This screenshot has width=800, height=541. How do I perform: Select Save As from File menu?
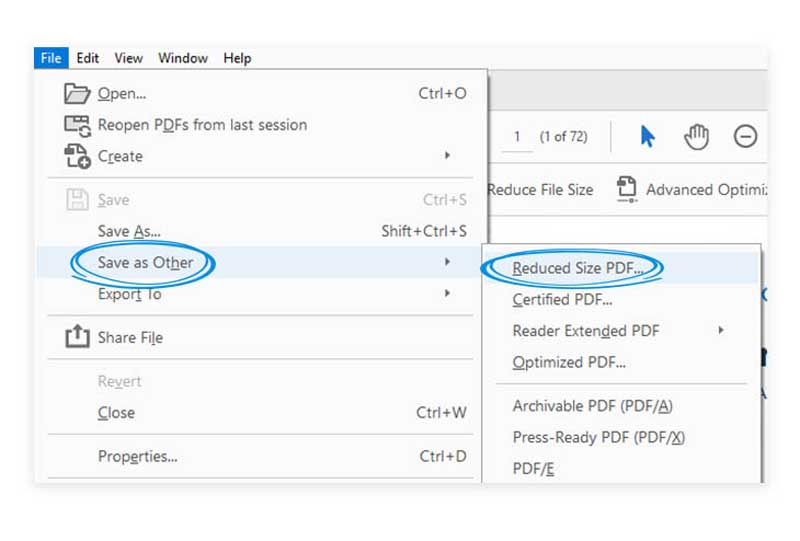pyautogui.click(x=129, y=231)
